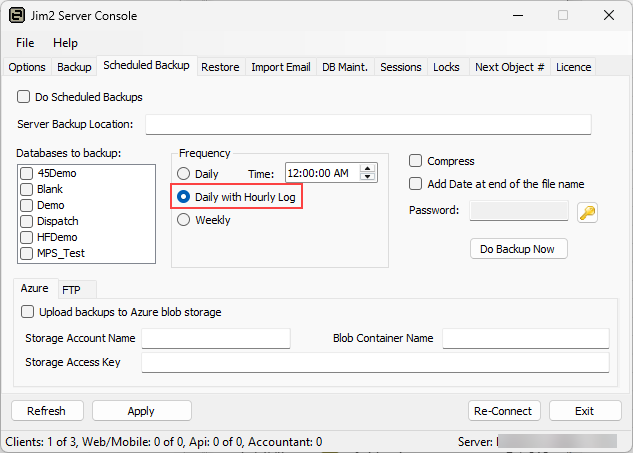The height and width of the screenshot is (453, 633).
Task: Increase backup time with up arrow
Action: pyautogui.click(x=369, y=168)
